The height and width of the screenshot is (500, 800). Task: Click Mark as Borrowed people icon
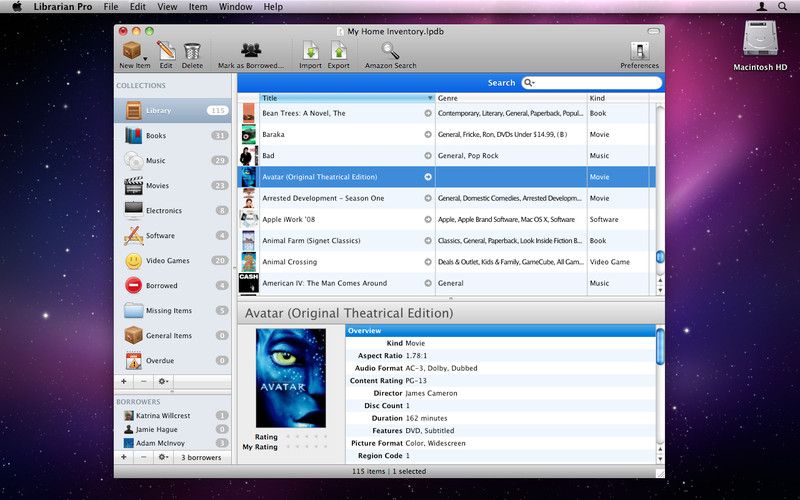(x=251, y=50)
